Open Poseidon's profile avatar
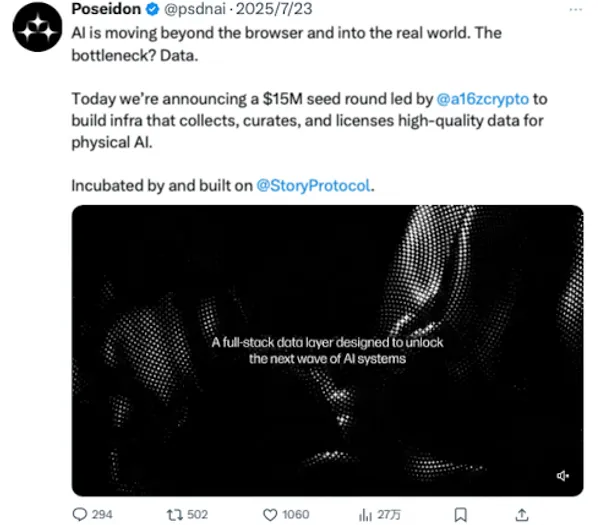 click(x=40, y=29)
